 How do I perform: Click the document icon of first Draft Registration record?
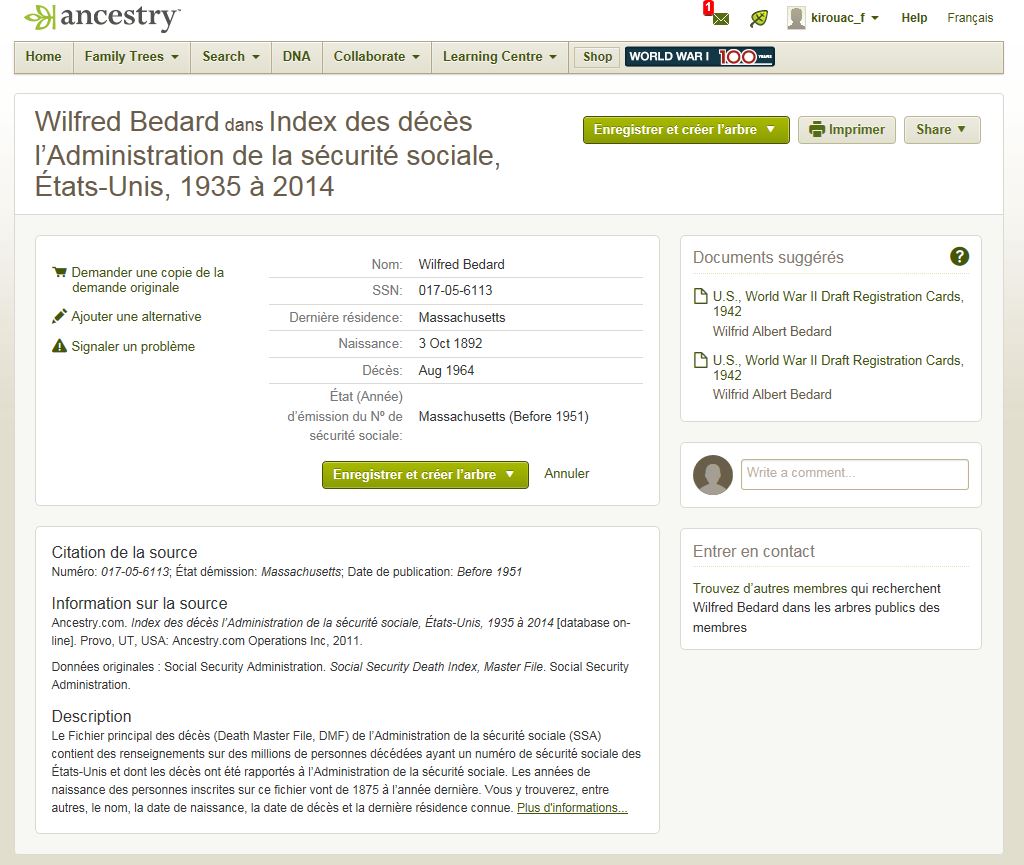pos(700,296)
